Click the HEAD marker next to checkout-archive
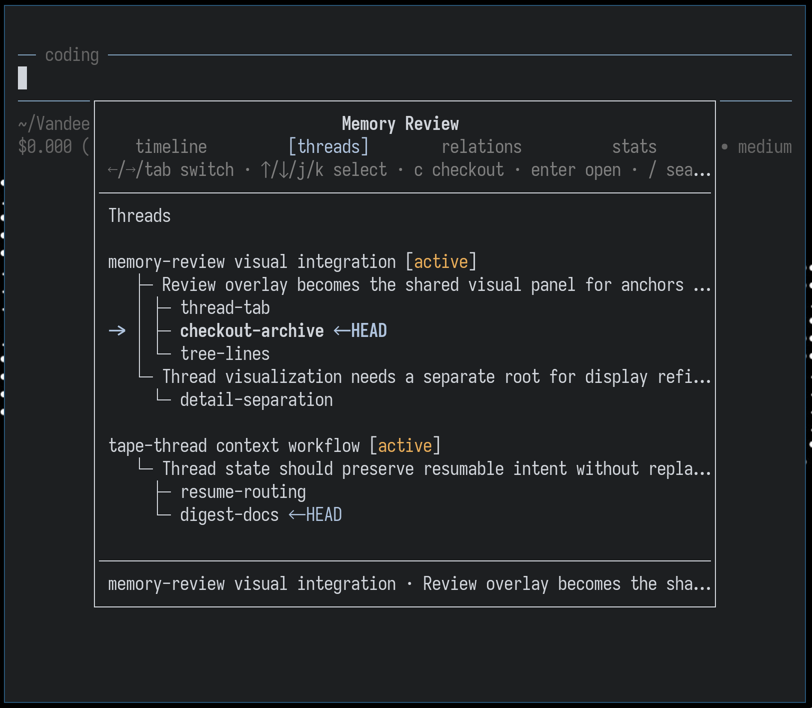The width and height of the screenshot is (812, 708). coord(360,331)
